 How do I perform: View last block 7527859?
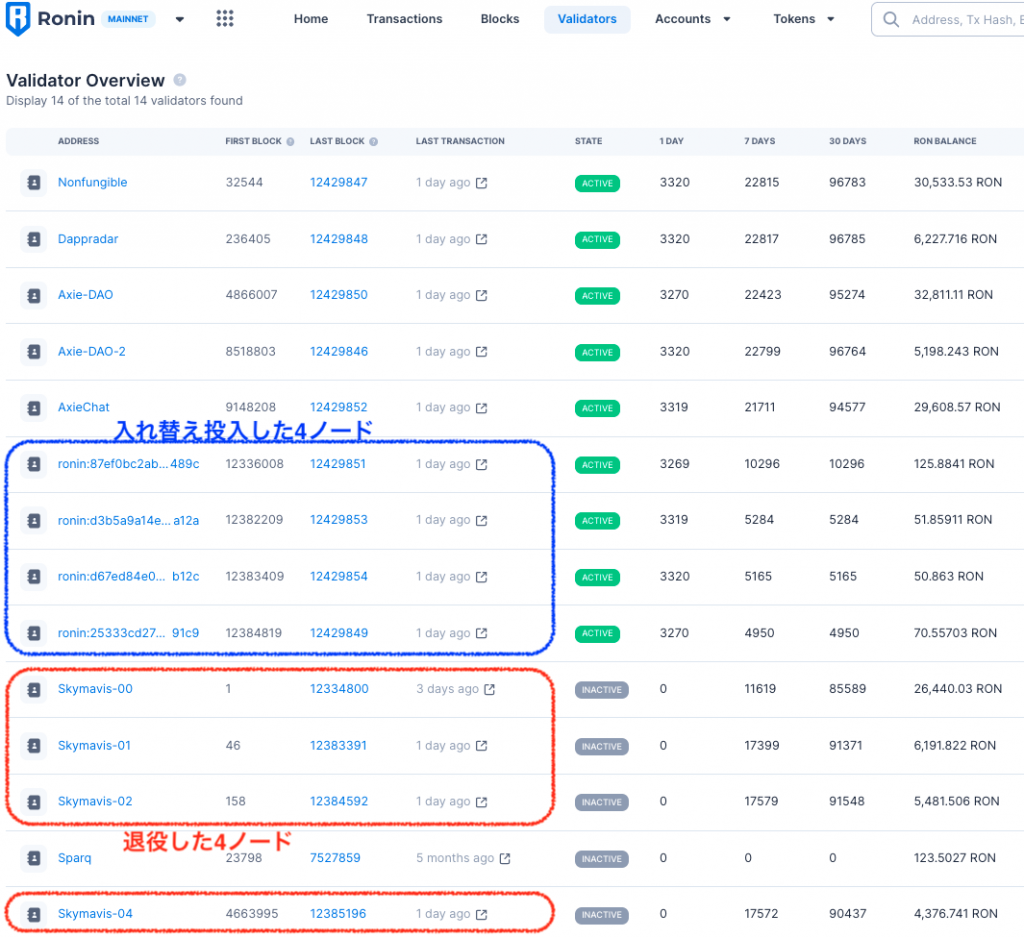(335, 858)
